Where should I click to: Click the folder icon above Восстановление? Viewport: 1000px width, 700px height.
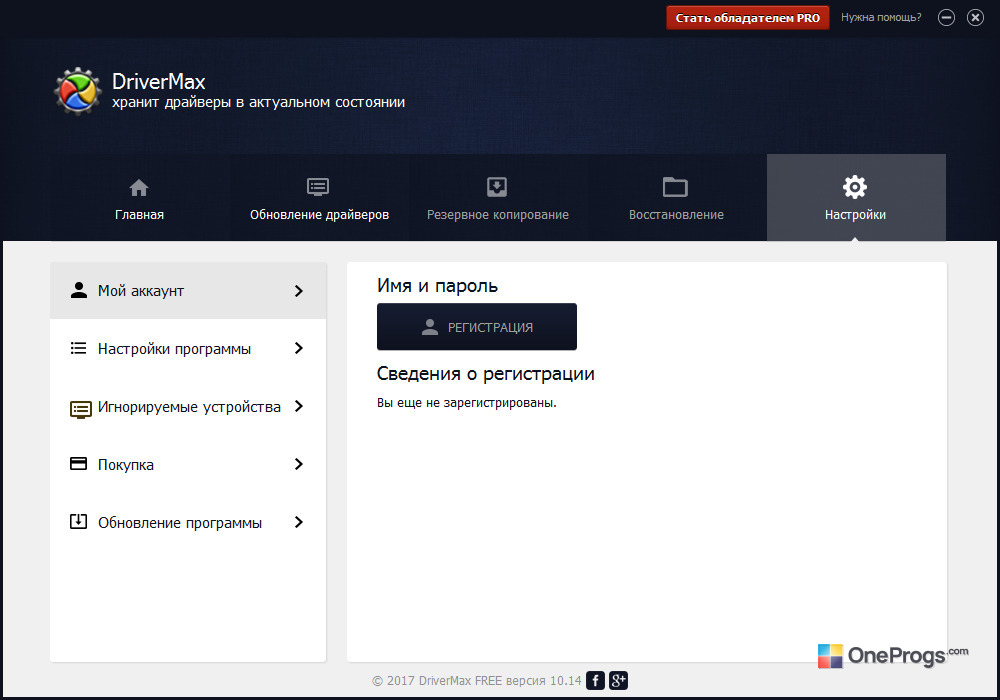(675, 187)
